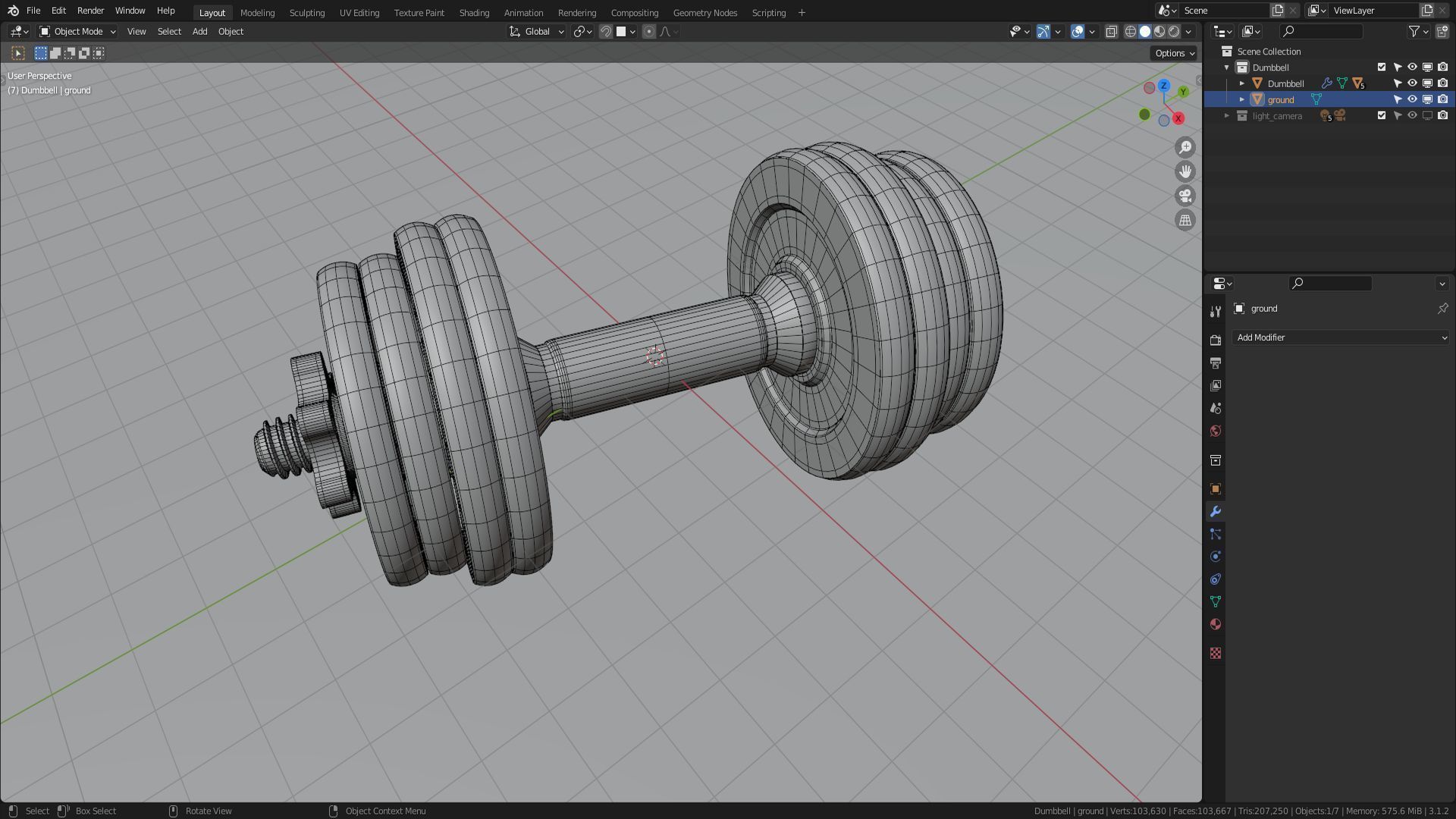Click the proportional editing icon
Viewport: 1456px width, 819px height.
(649, 31)
